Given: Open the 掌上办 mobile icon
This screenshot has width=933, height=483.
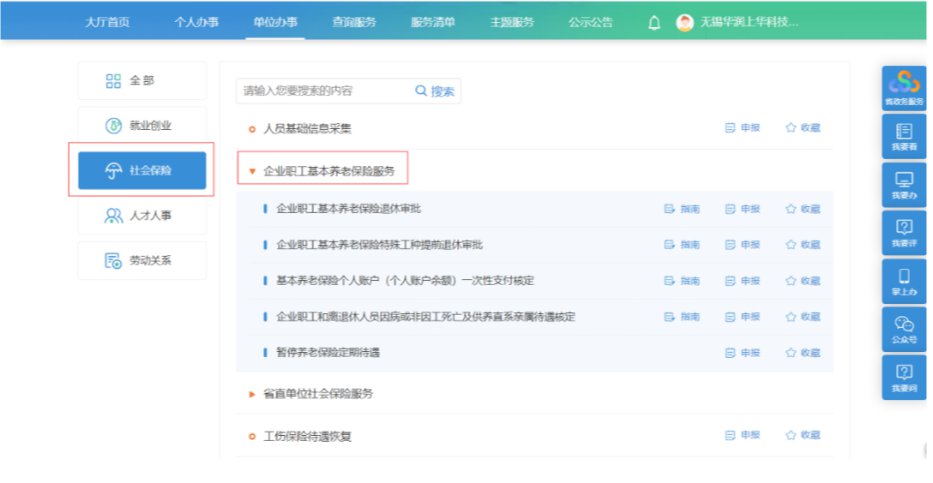Looking at the screenshot, I should (904, 281).
